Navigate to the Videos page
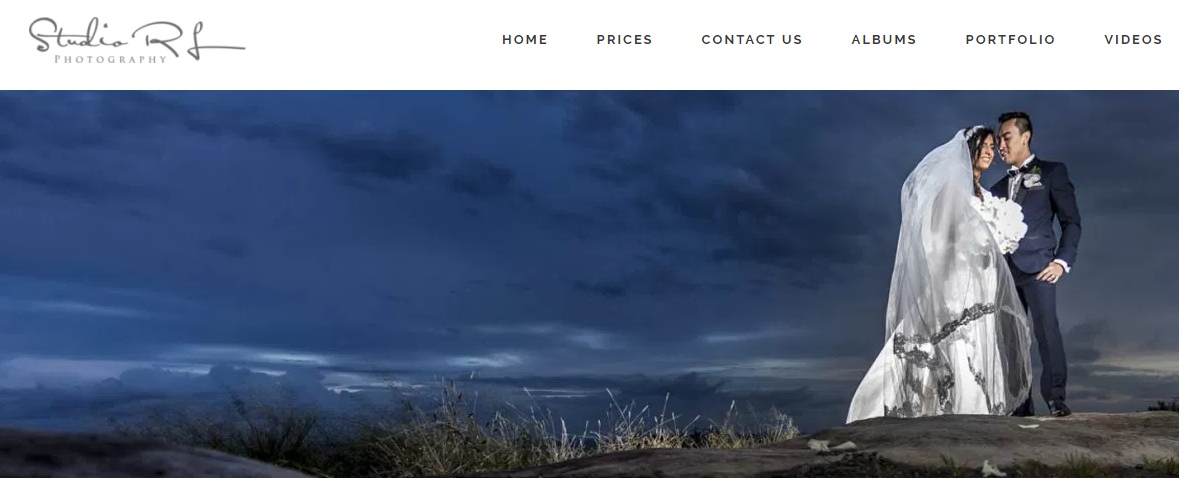Screen dimensions: 1179x478 1133,40
